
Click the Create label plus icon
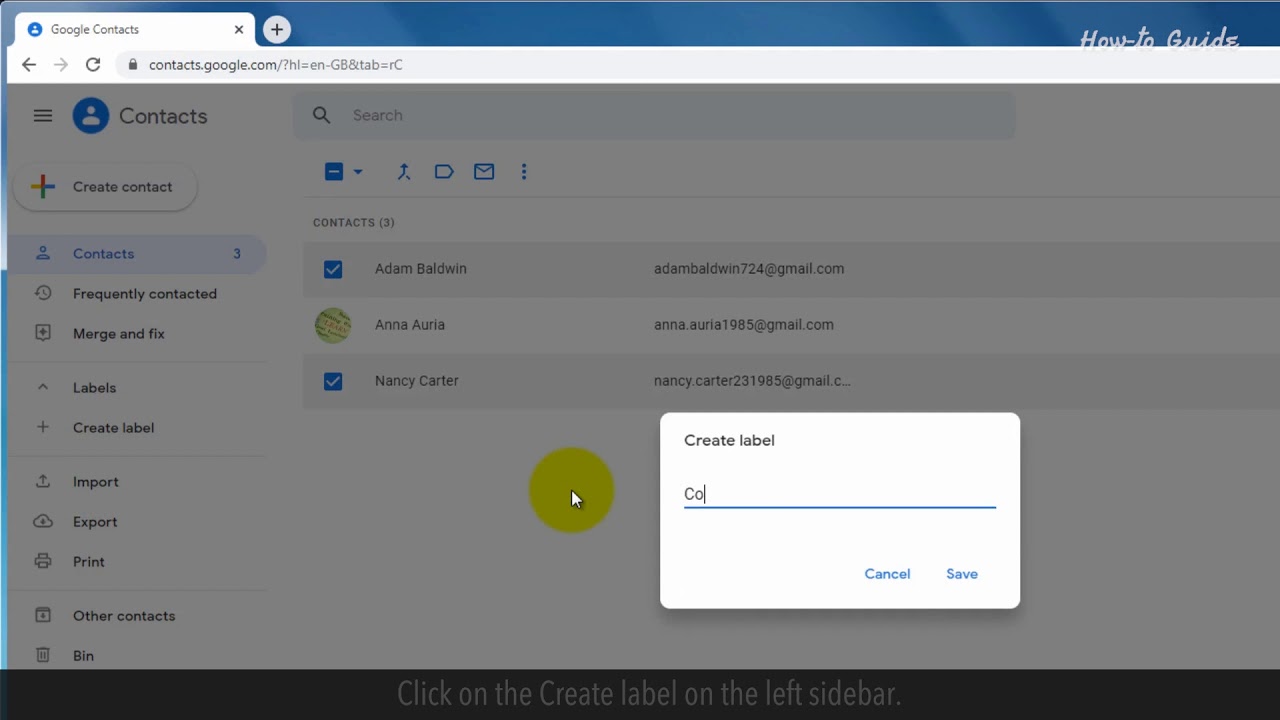click(43, 427)
